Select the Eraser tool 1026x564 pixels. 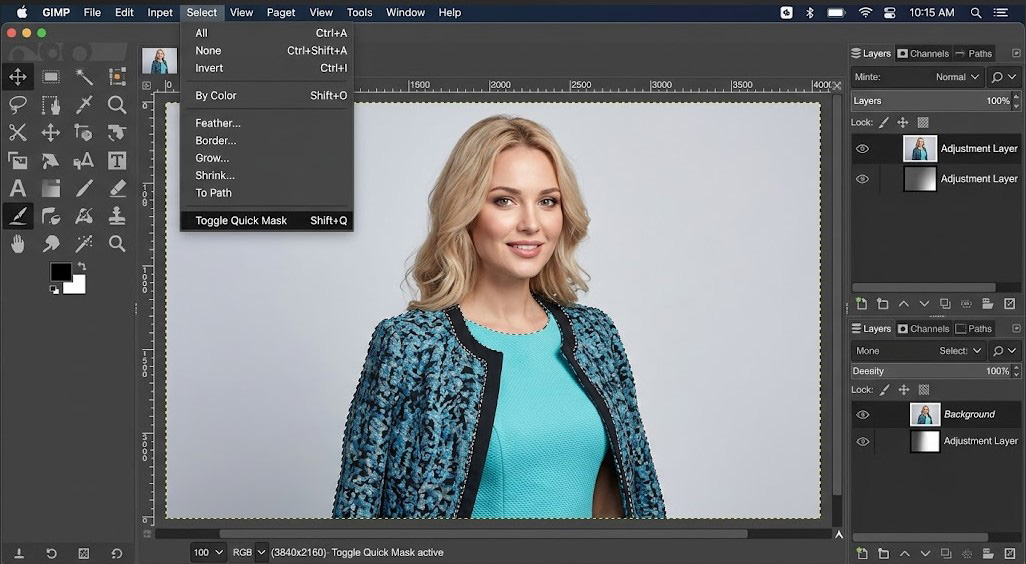click(x=117, y=188)
